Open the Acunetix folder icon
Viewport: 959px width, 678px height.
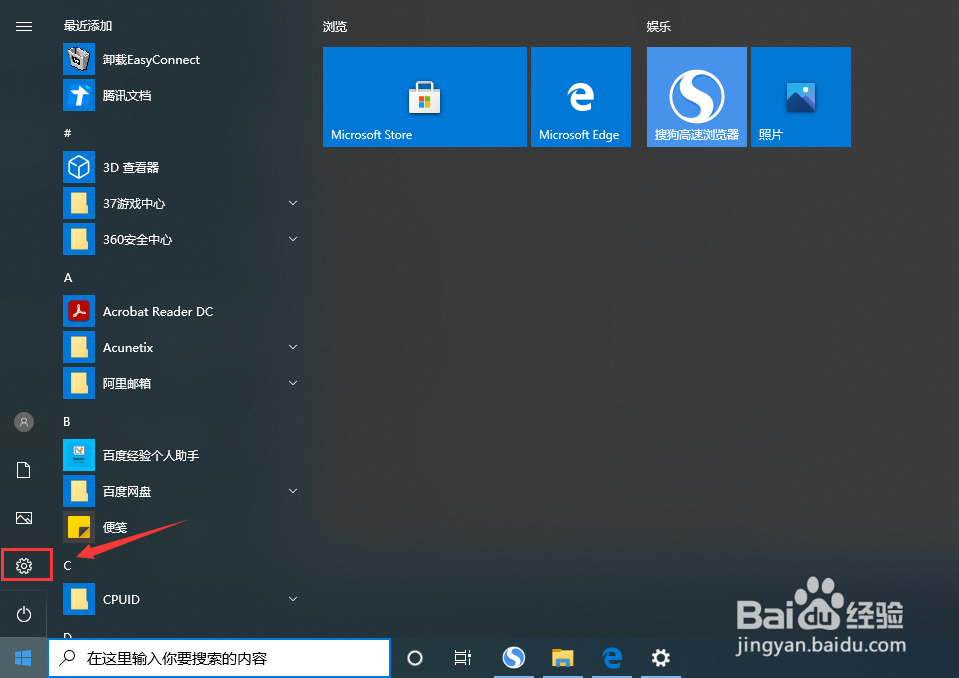click(79, 347)
